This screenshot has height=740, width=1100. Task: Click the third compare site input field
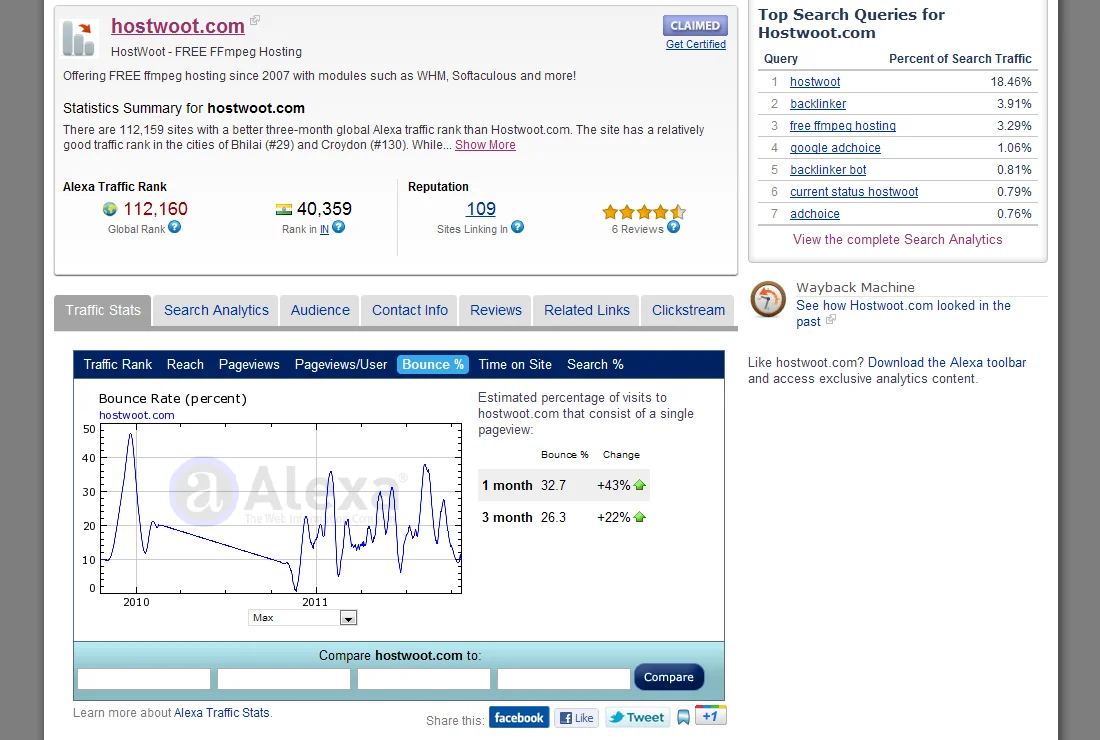coord(424,678)
